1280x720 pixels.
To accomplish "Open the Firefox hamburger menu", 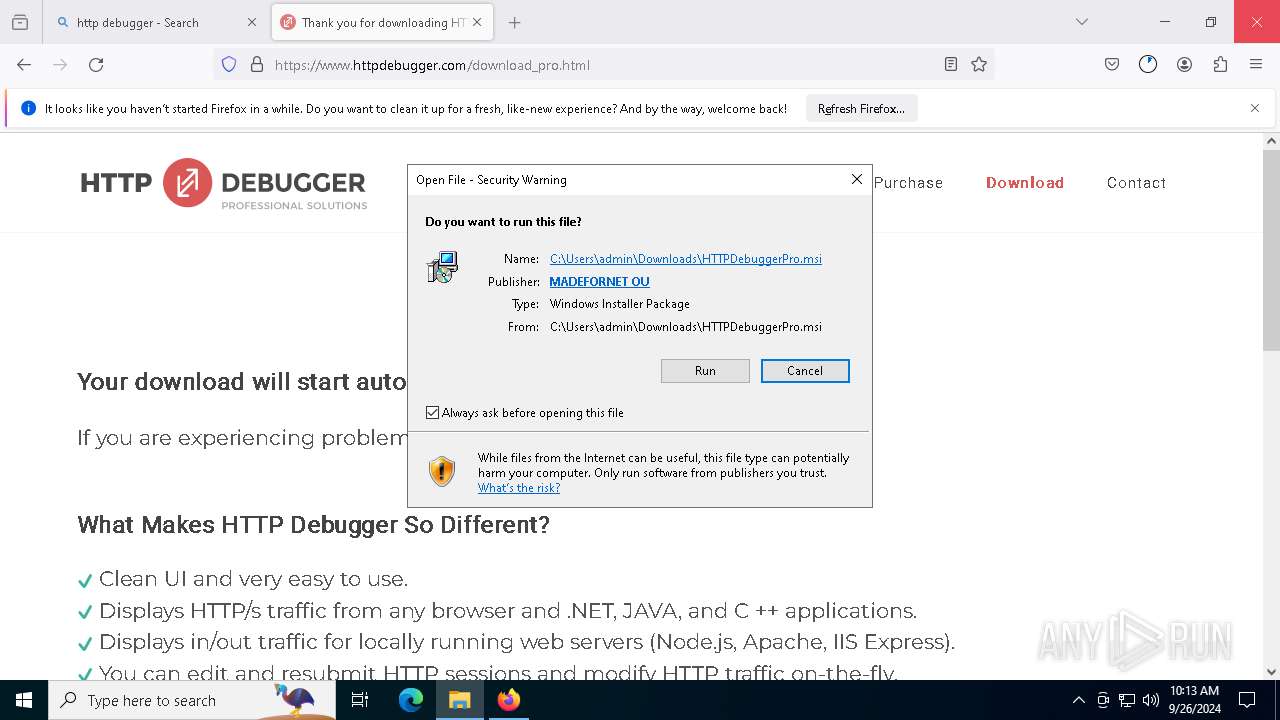I will pos(1256,65).
